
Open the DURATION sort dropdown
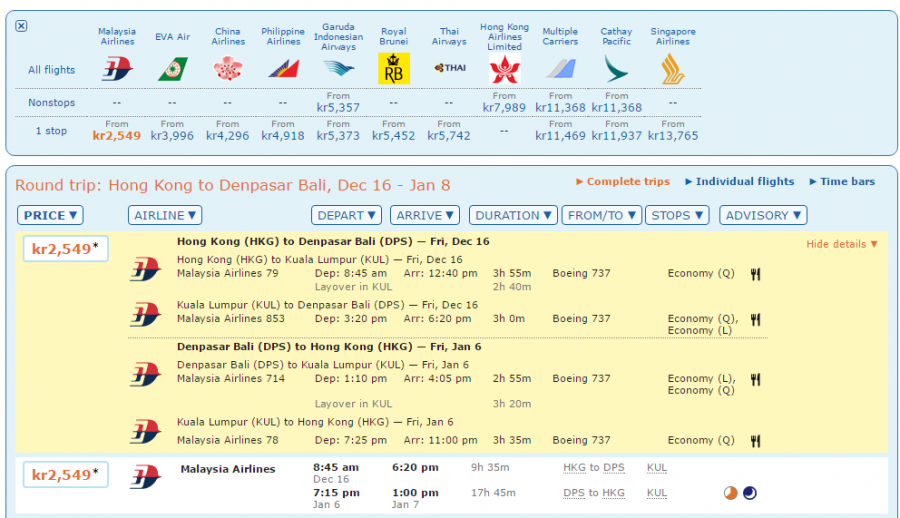coord(514,215)
